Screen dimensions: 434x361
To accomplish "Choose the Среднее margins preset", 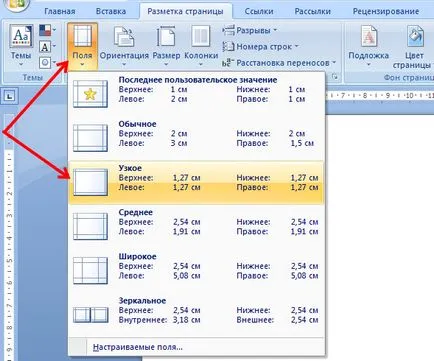I will (x=197, y=227).
